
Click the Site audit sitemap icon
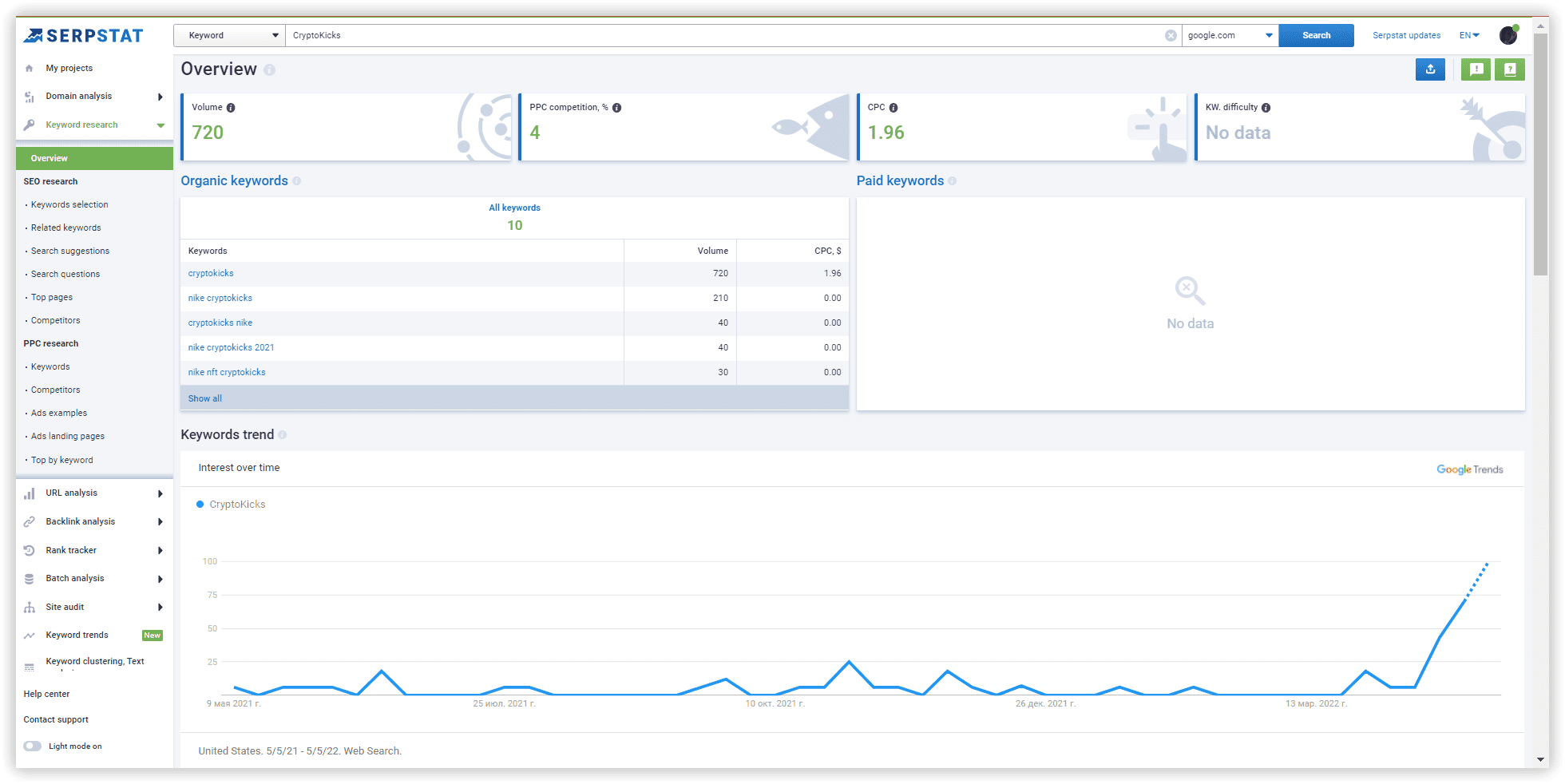coord(30,608)
